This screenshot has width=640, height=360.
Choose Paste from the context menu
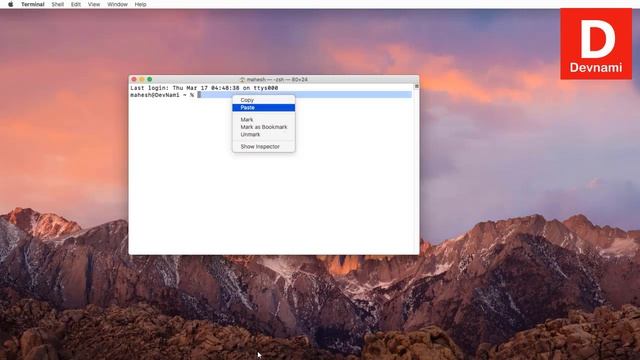click(x=264, y=107)
